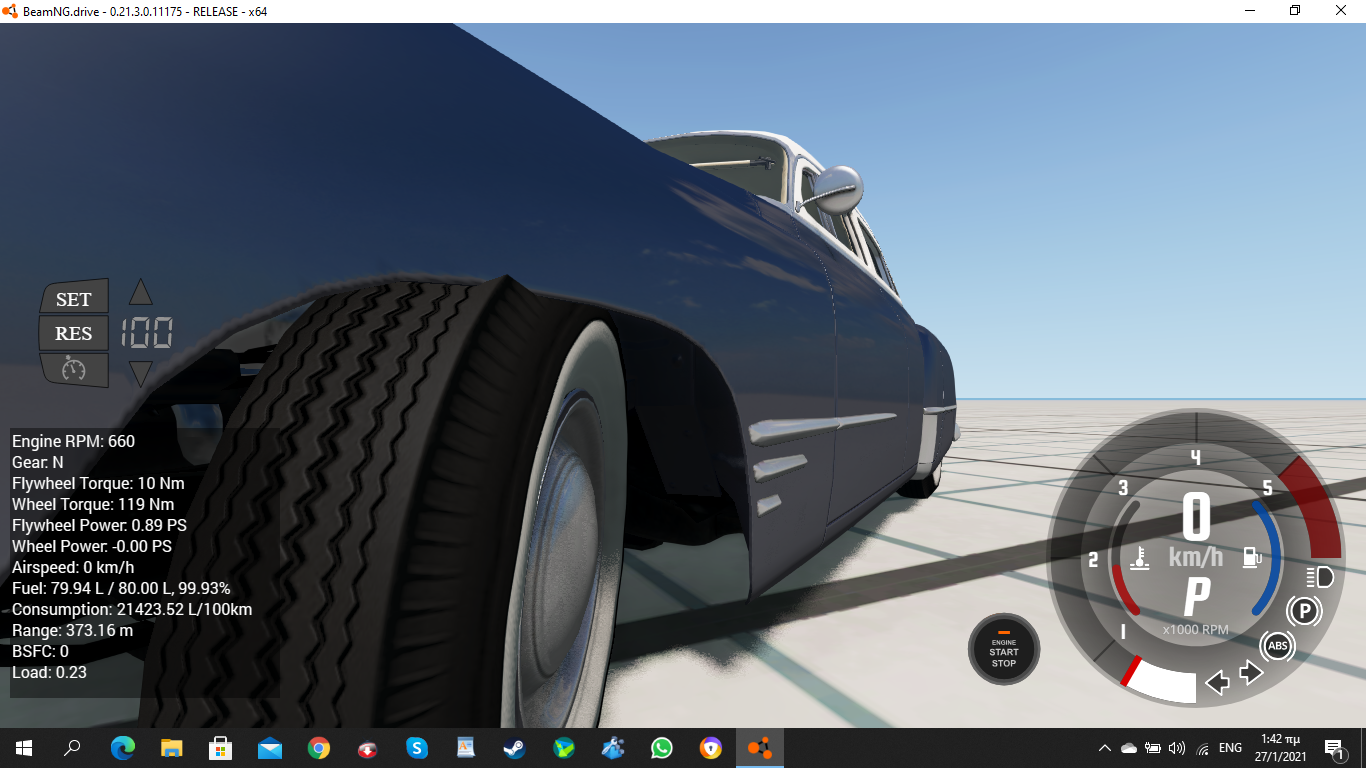1366x768 pixels.
Task: Click the BeamNG.drive title bar logo
Action: [x=11, y=11]
